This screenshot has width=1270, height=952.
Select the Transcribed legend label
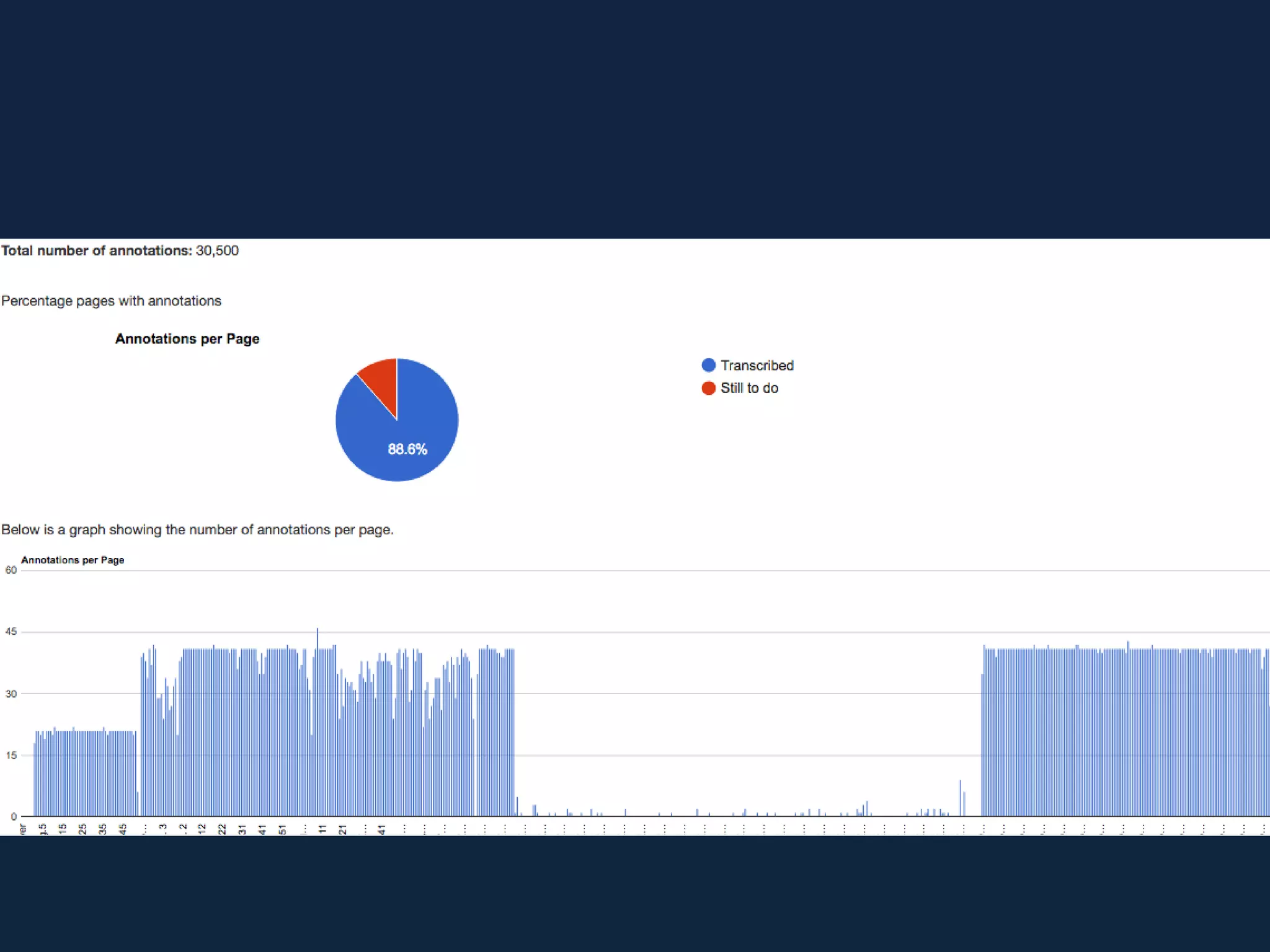coord(757,366)
